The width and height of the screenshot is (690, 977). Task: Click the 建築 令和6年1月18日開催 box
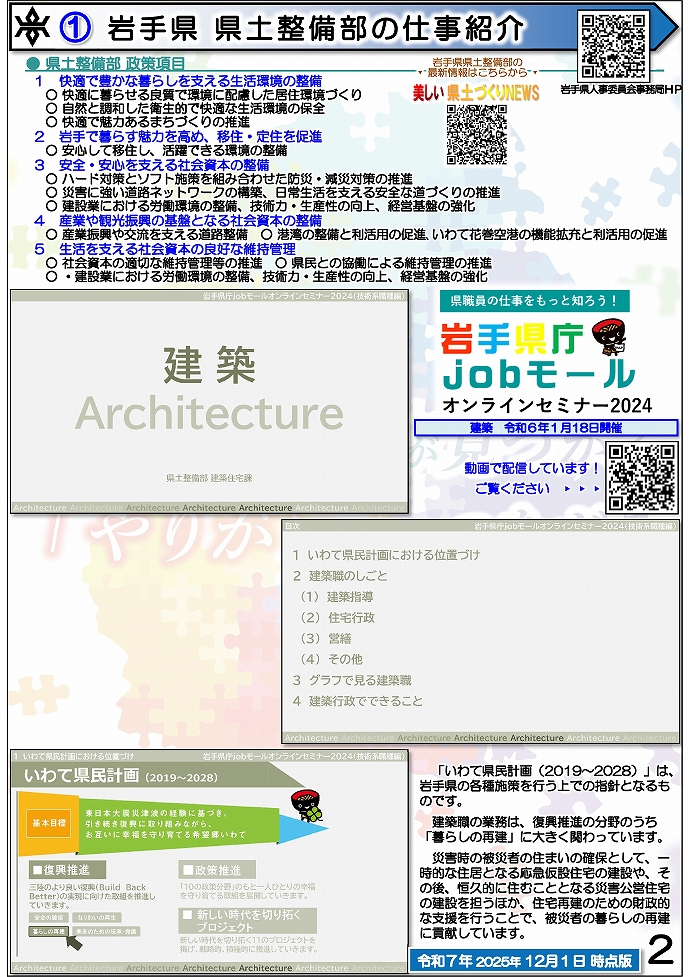coord(546,427)
